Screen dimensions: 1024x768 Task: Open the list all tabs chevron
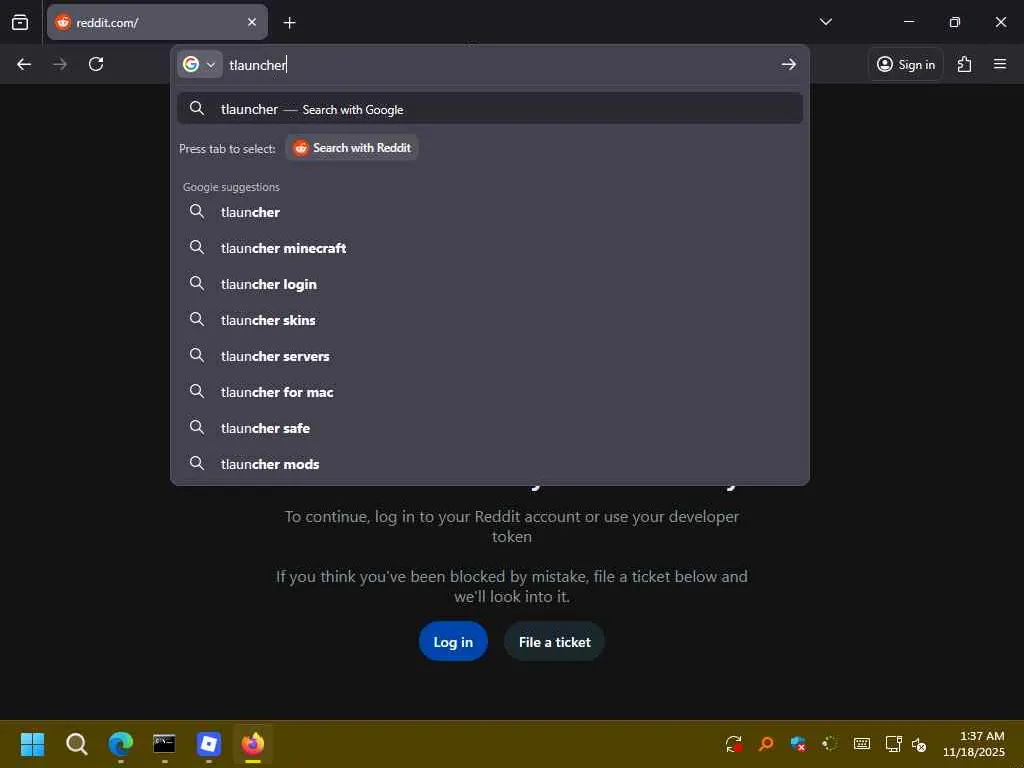[x=825, y=22]
